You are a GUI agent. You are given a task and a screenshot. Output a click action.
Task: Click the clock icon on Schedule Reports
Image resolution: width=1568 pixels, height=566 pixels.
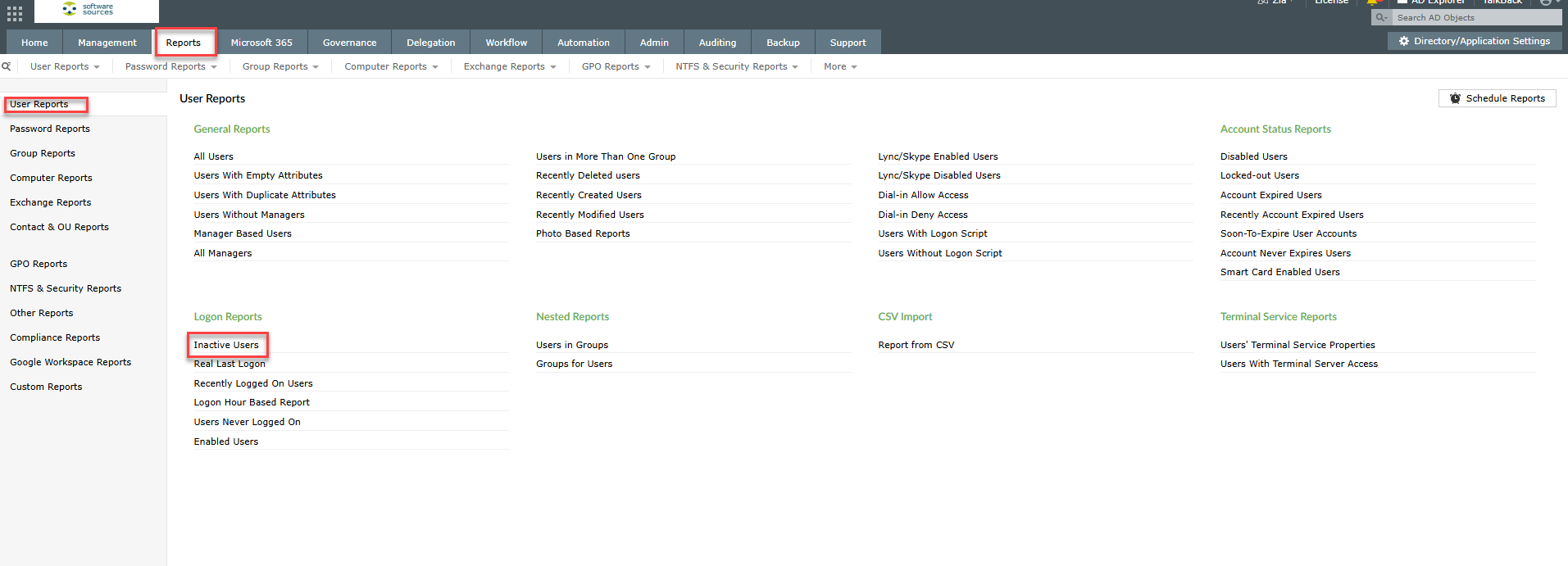[x=1455, y=98]
